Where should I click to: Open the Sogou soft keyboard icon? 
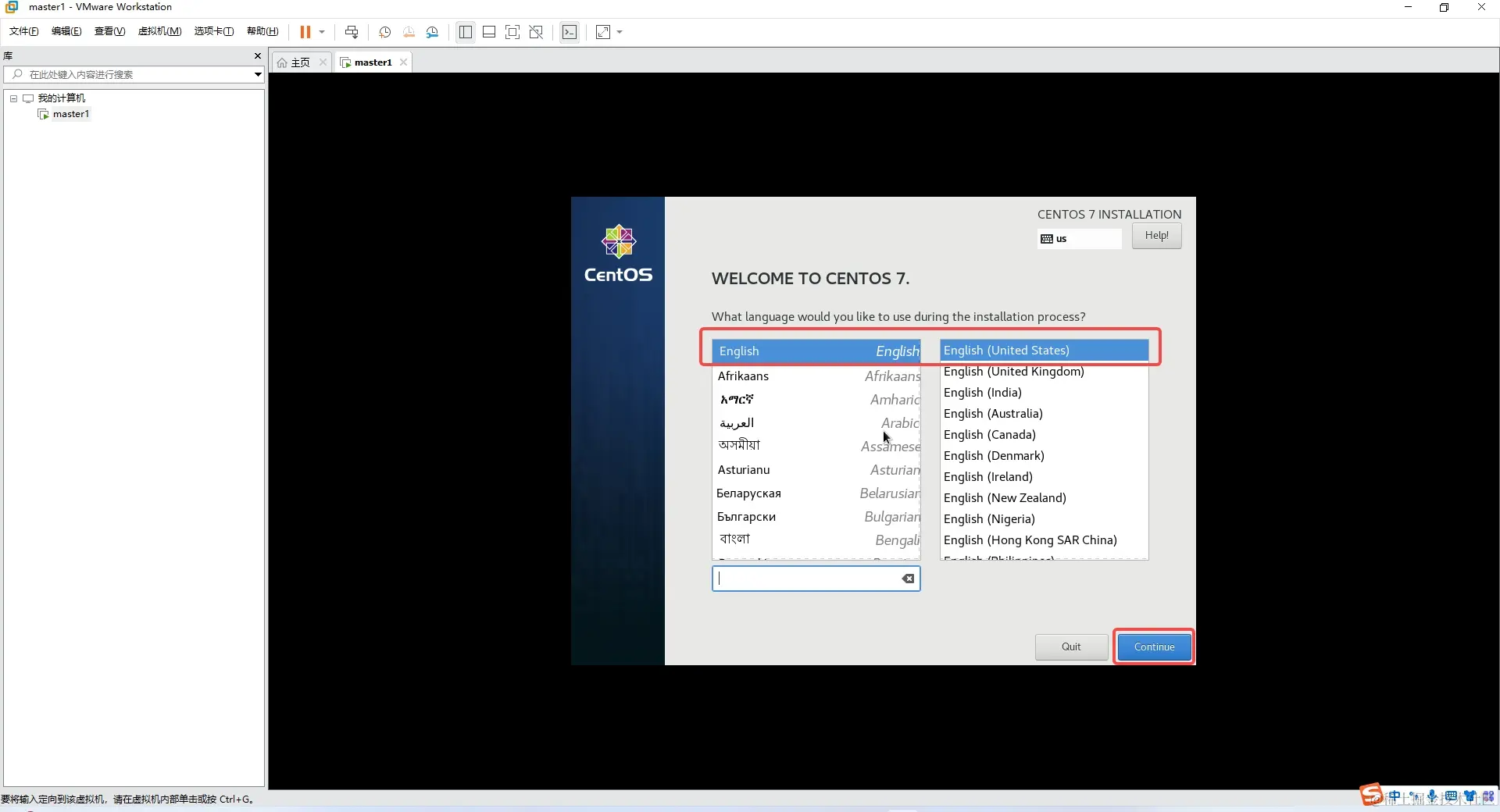[x=1451, y=797]
